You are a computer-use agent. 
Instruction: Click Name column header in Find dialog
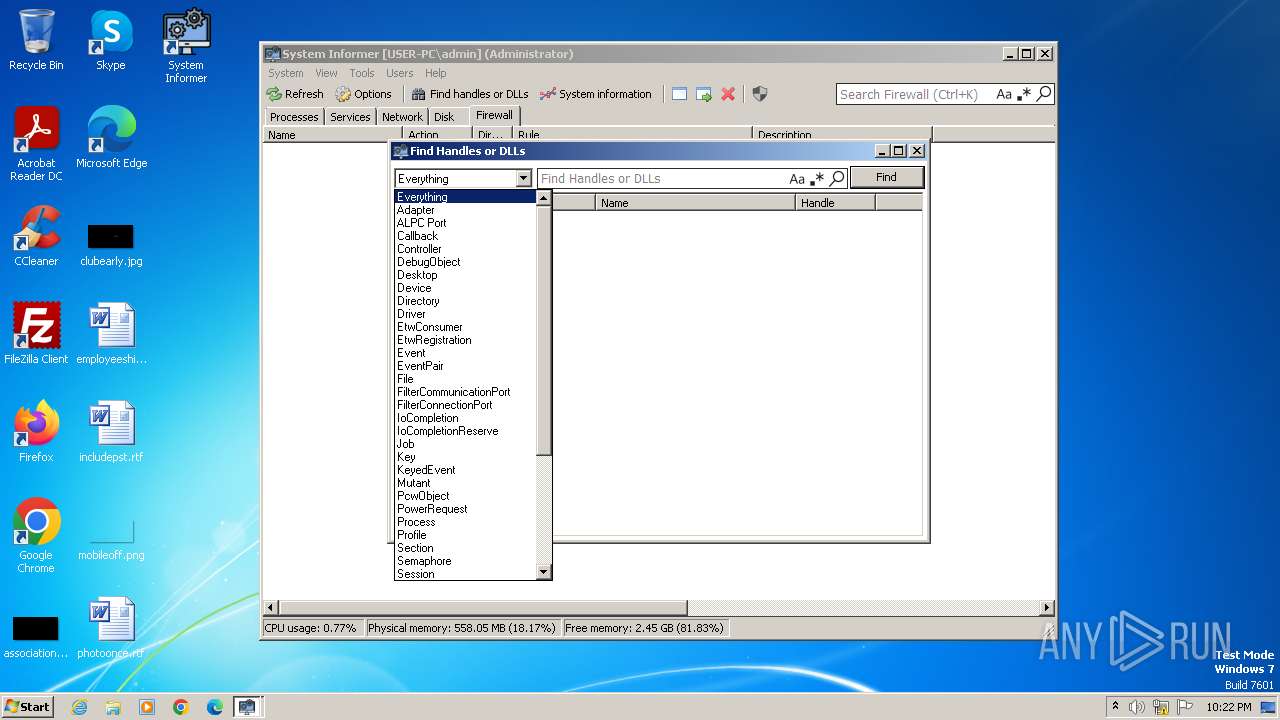click(695, 203)
